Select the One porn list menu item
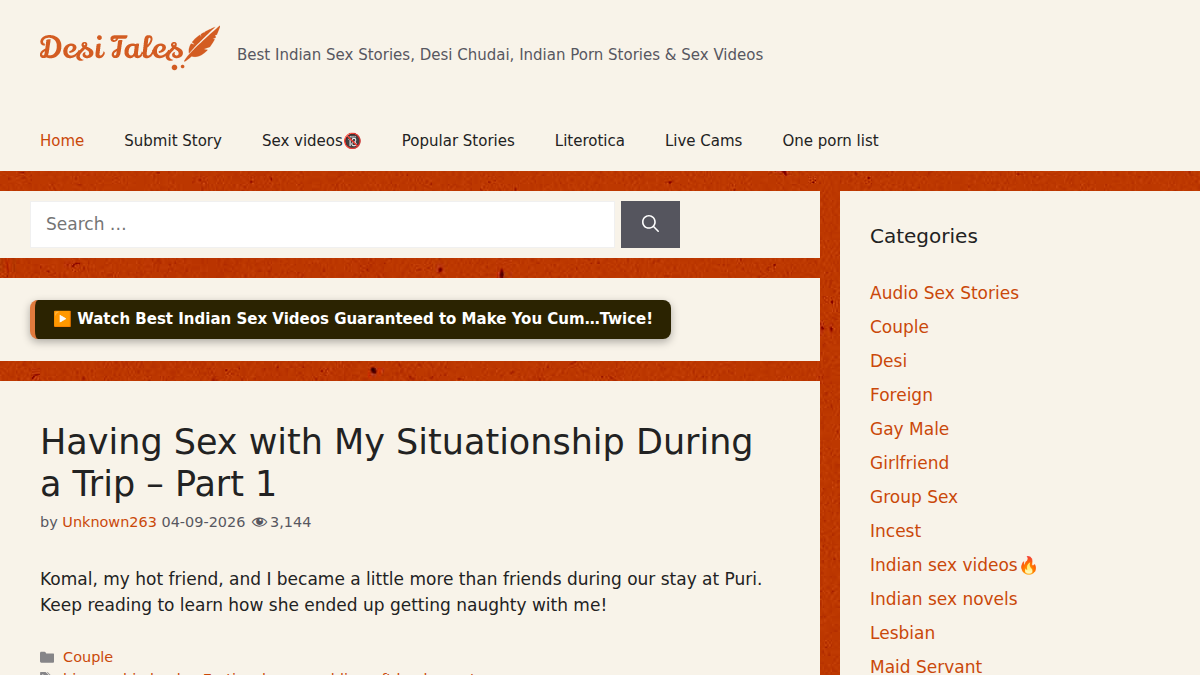Image resolution: width=1200 pixels, height=675 pixels. tap(830, 141)
